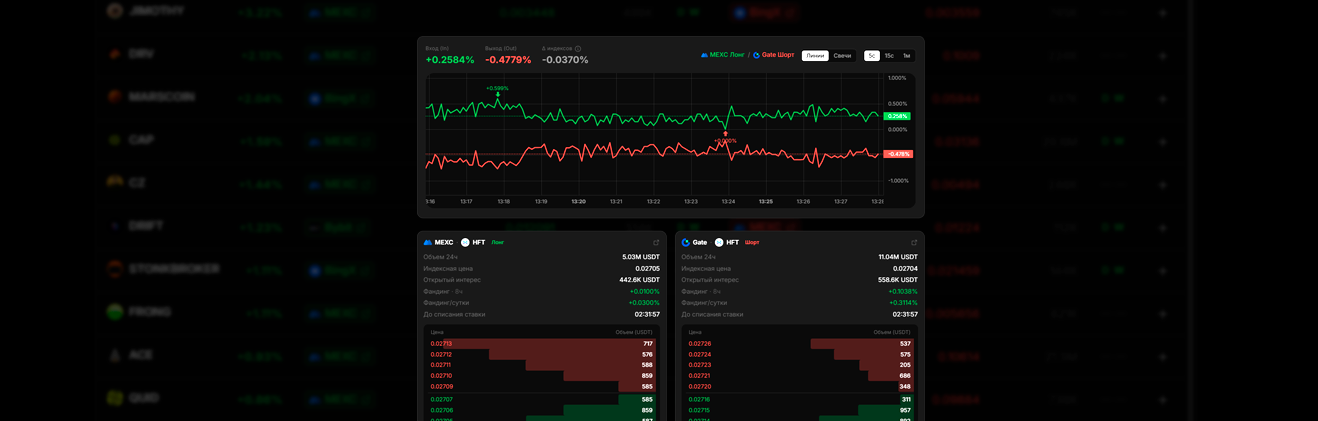Click Gate logo in chart legend

click(756, 55)
